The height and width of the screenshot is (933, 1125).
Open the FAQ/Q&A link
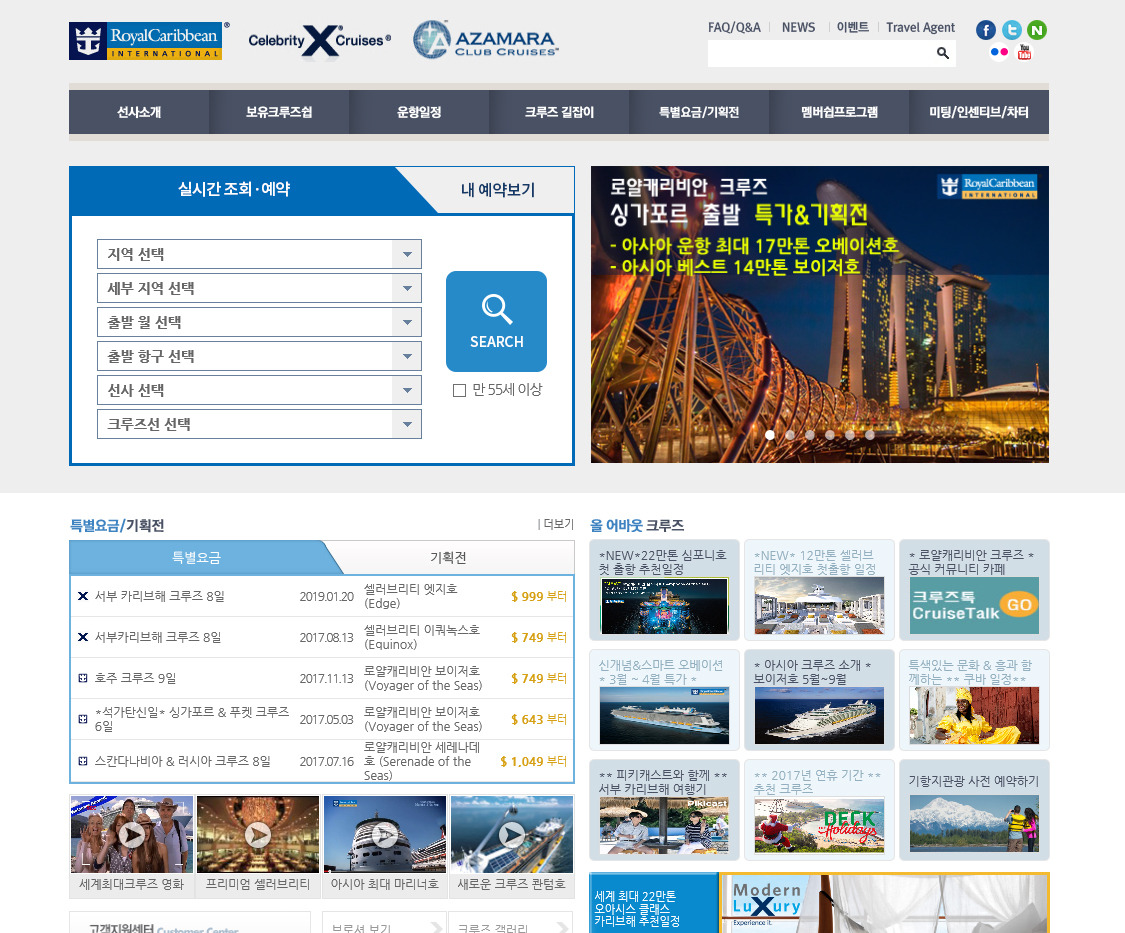[x=734, y=27]
